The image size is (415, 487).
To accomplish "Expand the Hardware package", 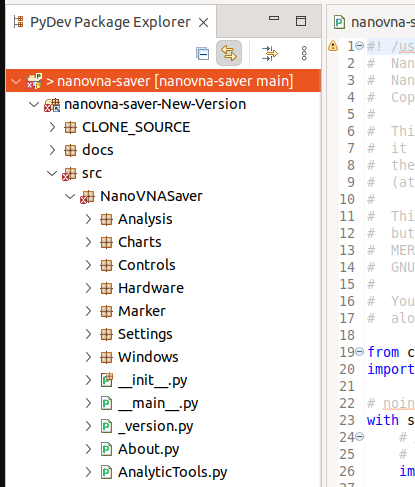I will pos(88,288).
